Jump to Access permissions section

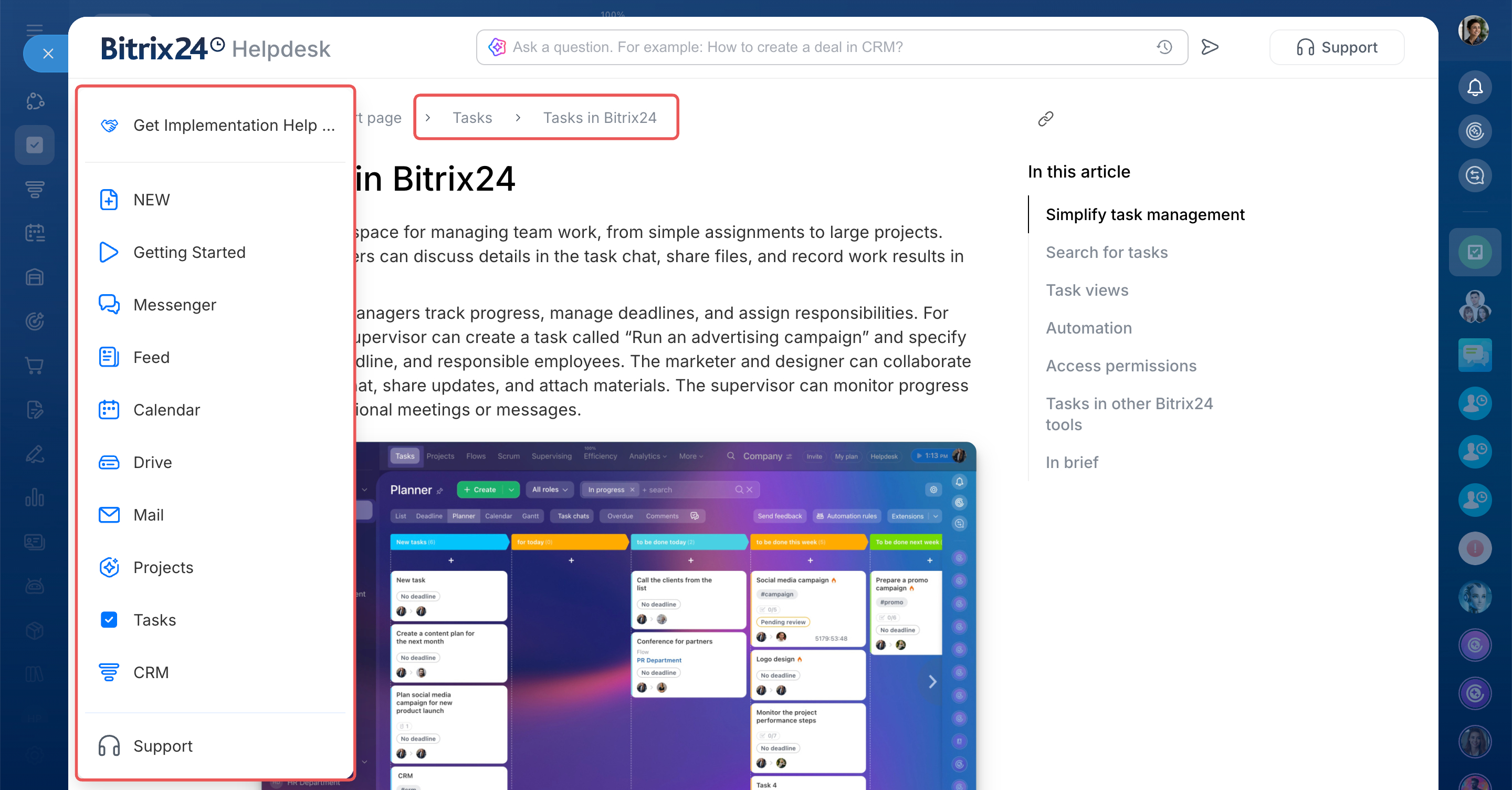click(1121, 366)
